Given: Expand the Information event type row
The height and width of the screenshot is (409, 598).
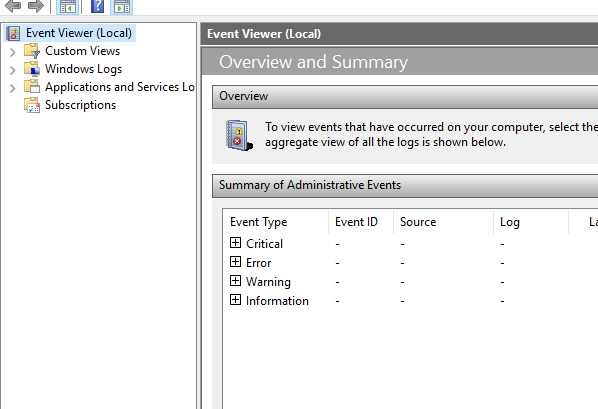Looking at the screenshot, I should point(235,300).
